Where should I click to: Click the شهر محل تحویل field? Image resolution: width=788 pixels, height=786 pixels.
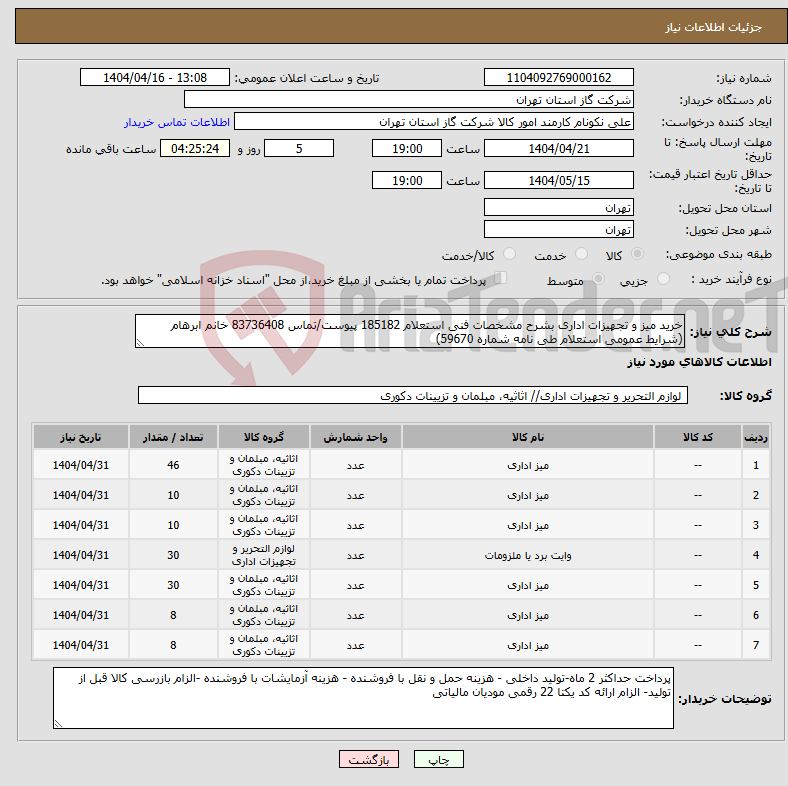tap(558, 229)
